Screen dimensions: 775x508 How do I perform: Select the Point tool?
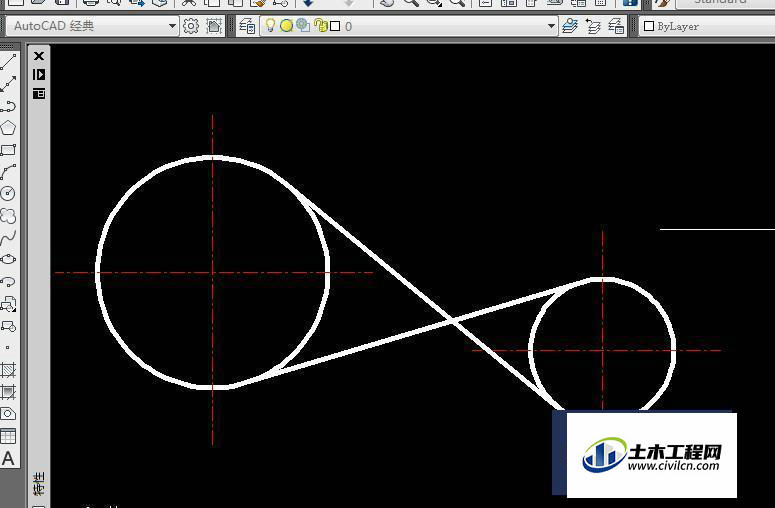pyautogui.click(x=7, y=347)
